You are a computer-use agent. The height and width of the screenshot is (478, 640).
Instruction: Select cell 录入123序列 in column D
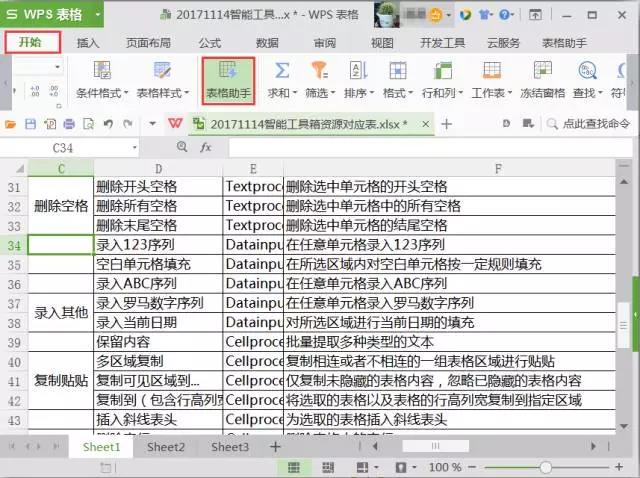(x=158, y=245)
